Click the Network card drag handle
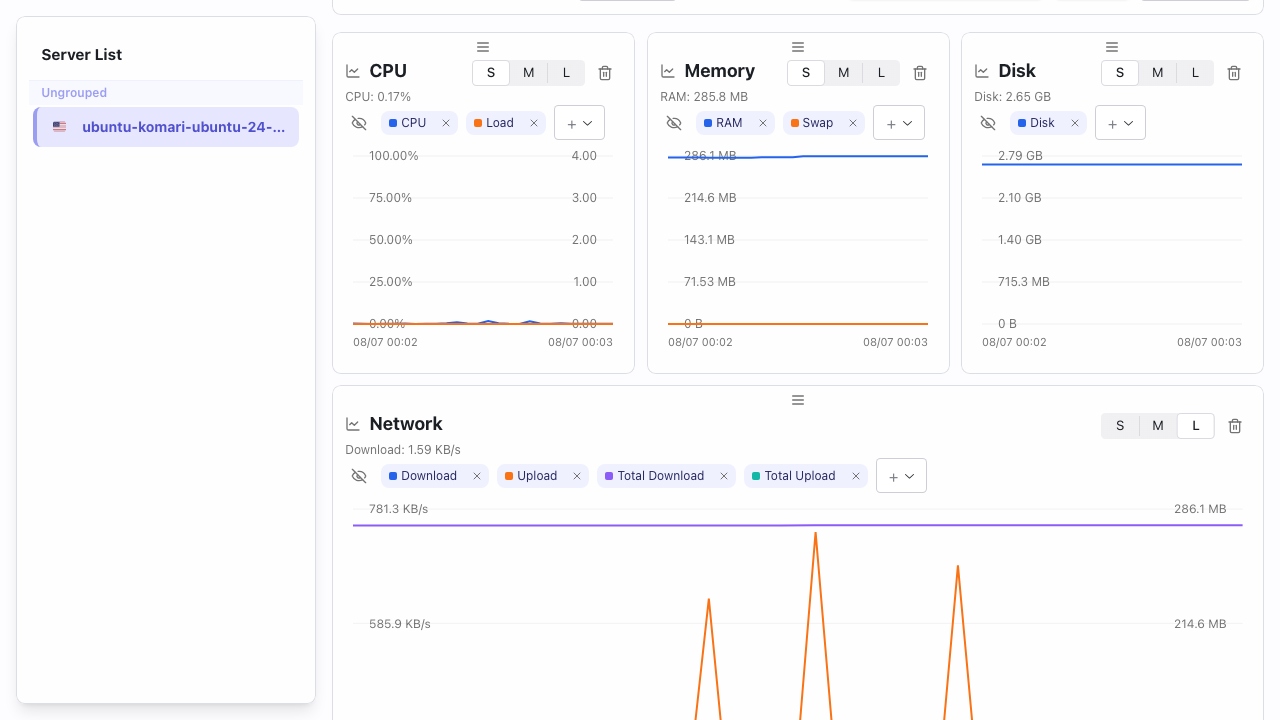 click(798, 400)
